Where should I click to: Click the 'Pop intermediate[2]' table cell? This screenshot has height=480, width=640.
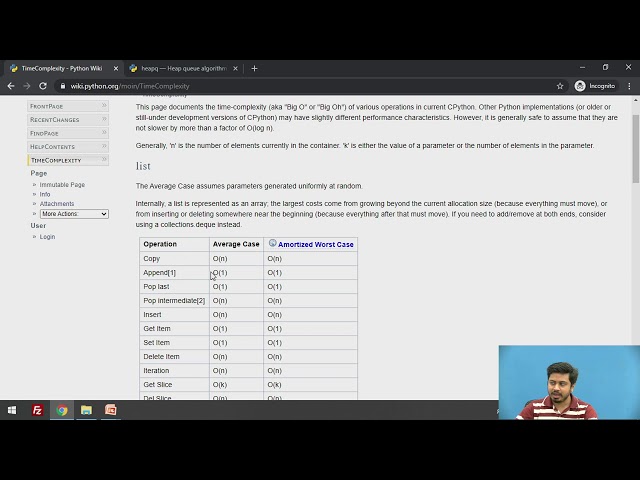(174, 301)
